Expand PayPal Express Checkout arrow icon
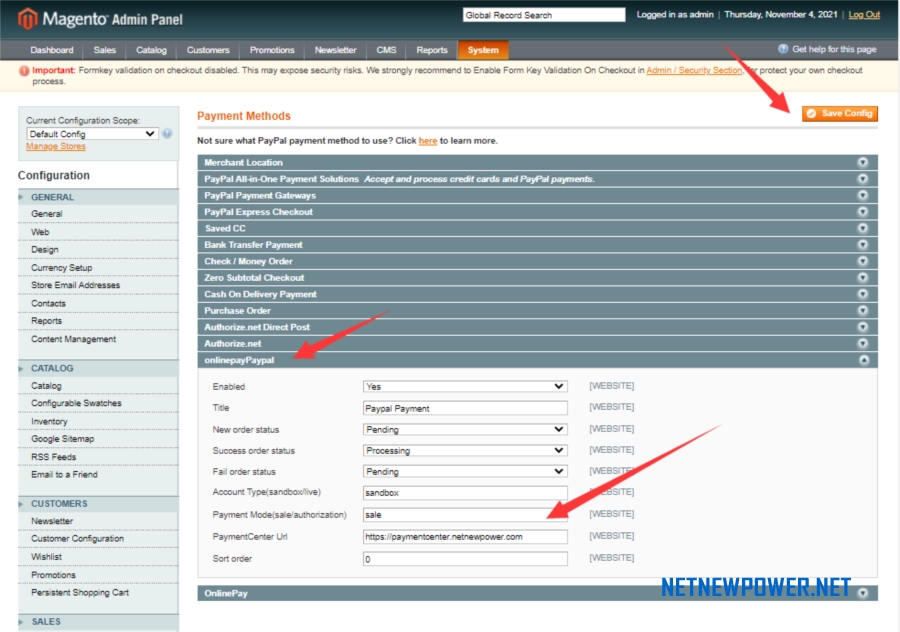The width and height of the screenshot is (900, 632). pyautogui.click(x=863, y=212)
